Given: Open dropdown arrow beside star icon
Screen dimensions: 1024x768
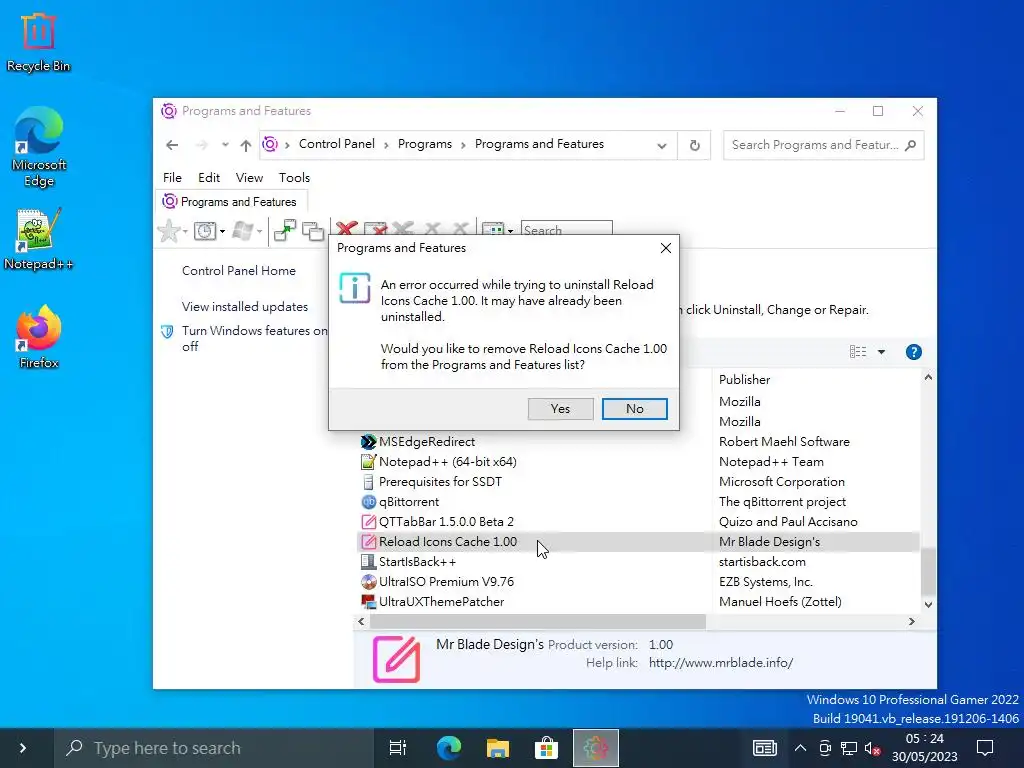Looking at the screenshot, I should pyautogui.click(x=185, y=231).
